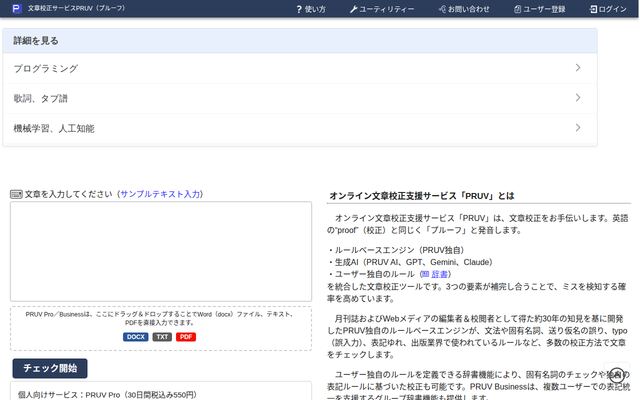Expand chevron on the 機械学習、人工知能 row
This screenshot has height=400, width=640.
[578, 128]
